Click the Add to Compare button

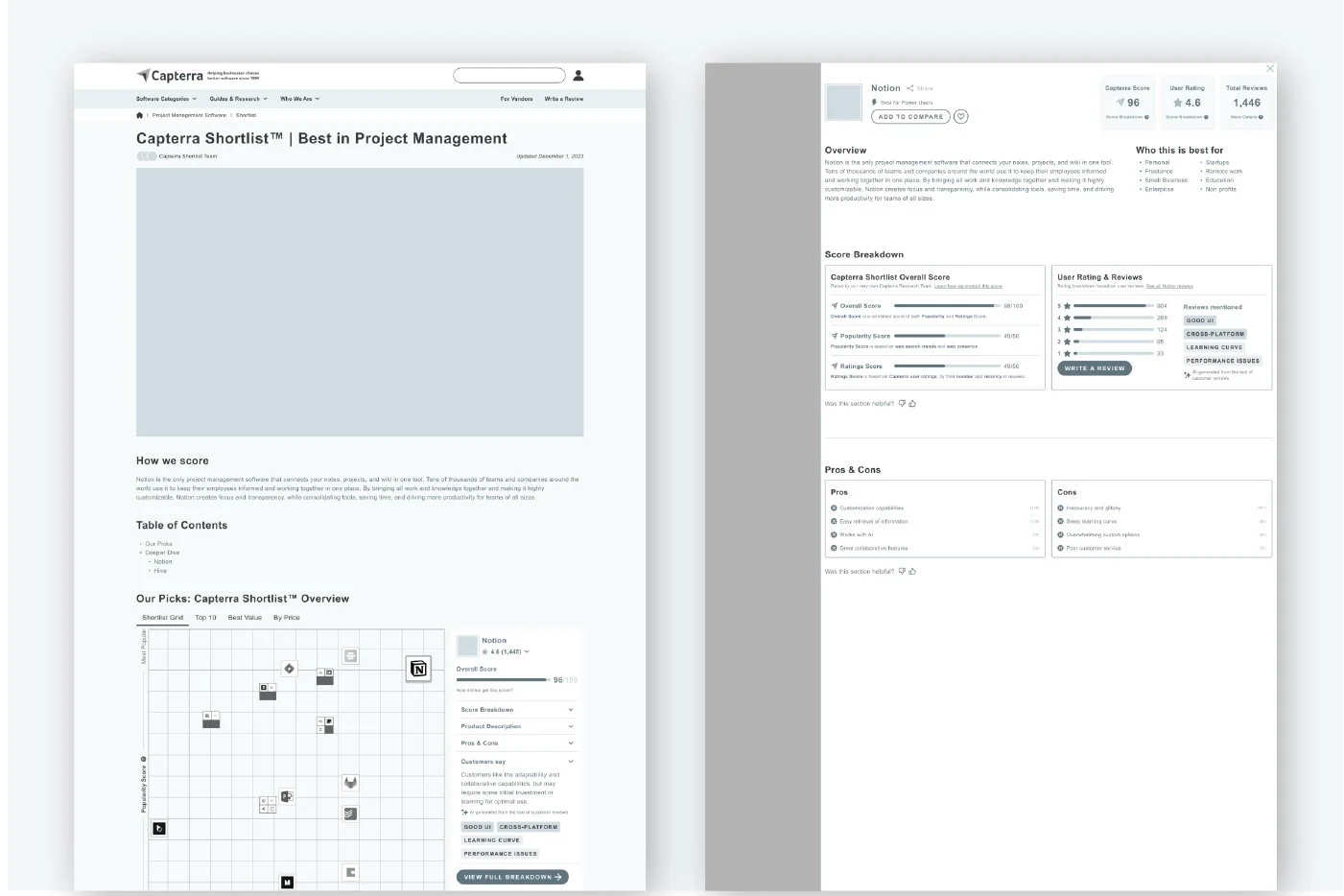(911, 117)
